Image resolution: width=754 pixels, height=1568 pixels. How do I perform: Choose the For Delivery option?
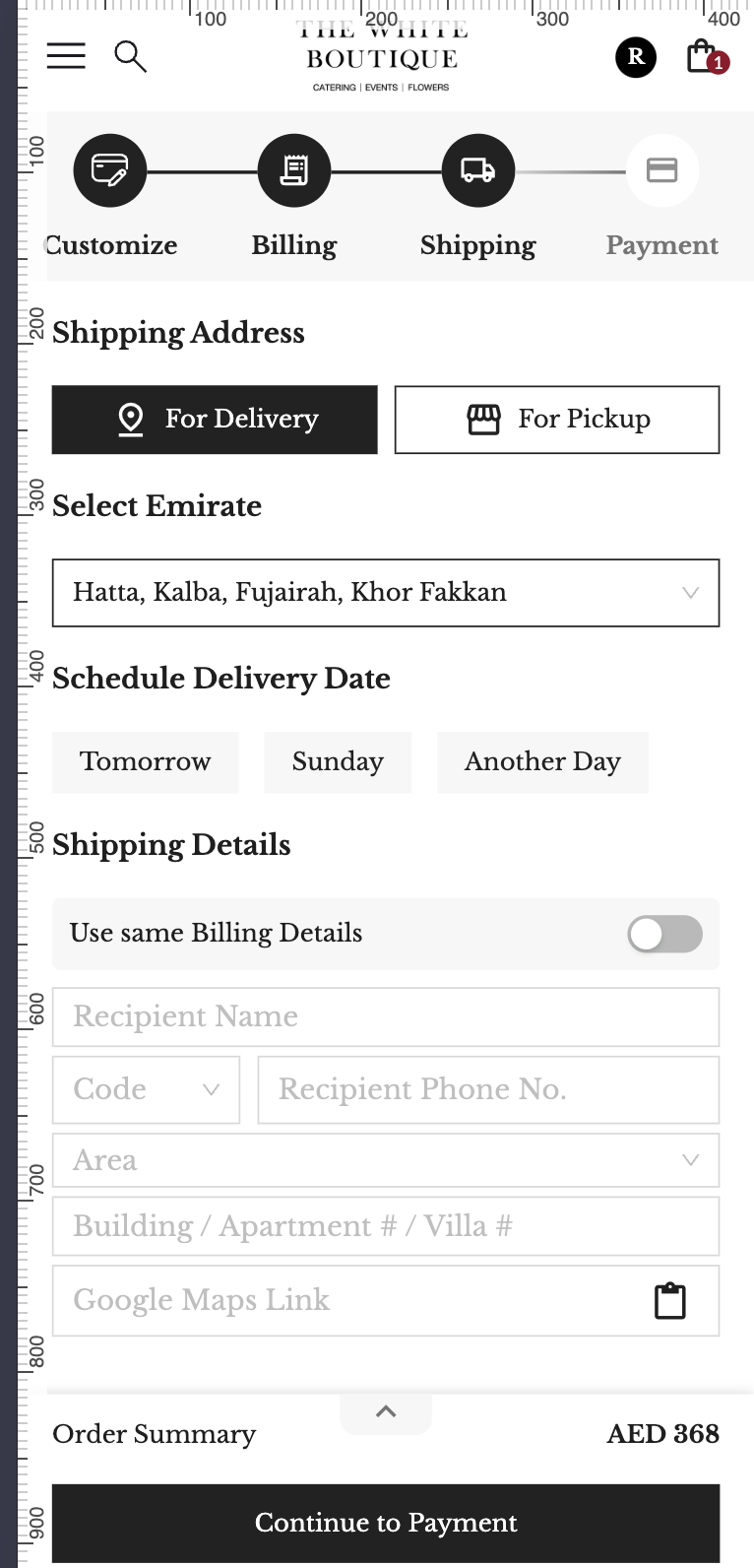(215, 420)
